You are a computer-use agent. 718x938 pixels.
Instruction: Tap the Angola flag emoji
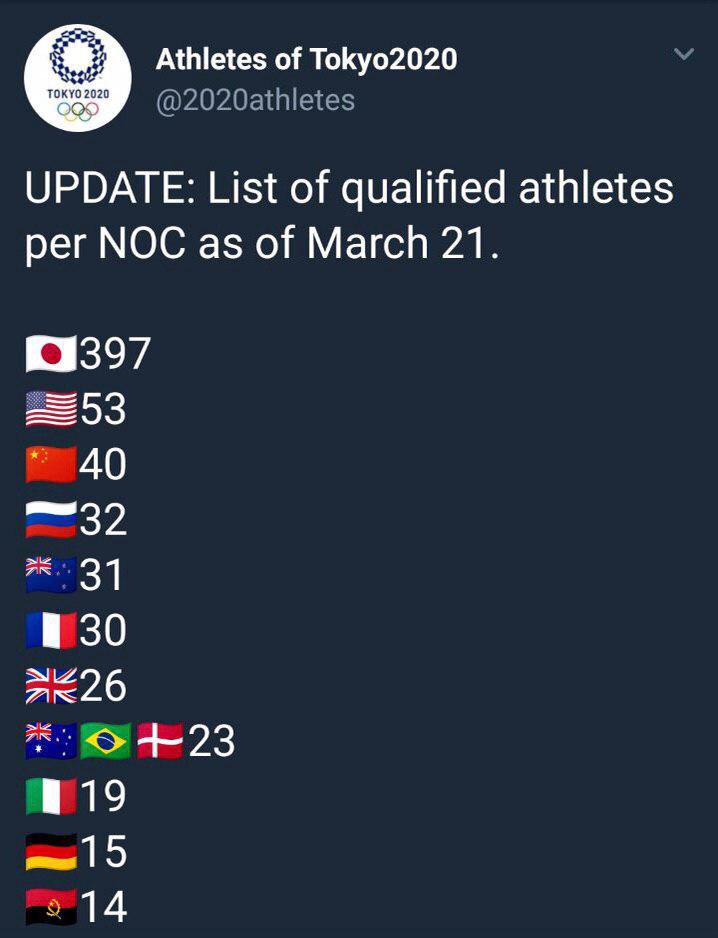click(51, 907)
